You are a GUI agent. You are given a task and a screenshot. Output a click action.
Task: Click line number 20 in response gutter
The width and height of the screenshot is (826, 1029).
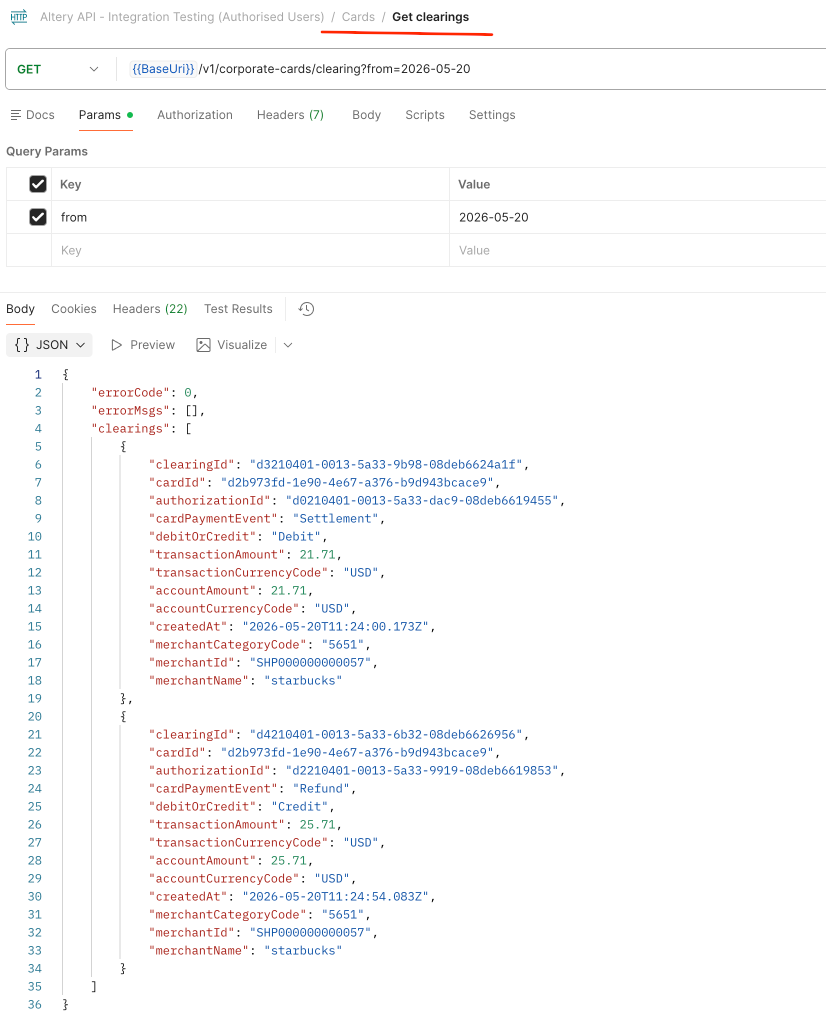(35, 717)
